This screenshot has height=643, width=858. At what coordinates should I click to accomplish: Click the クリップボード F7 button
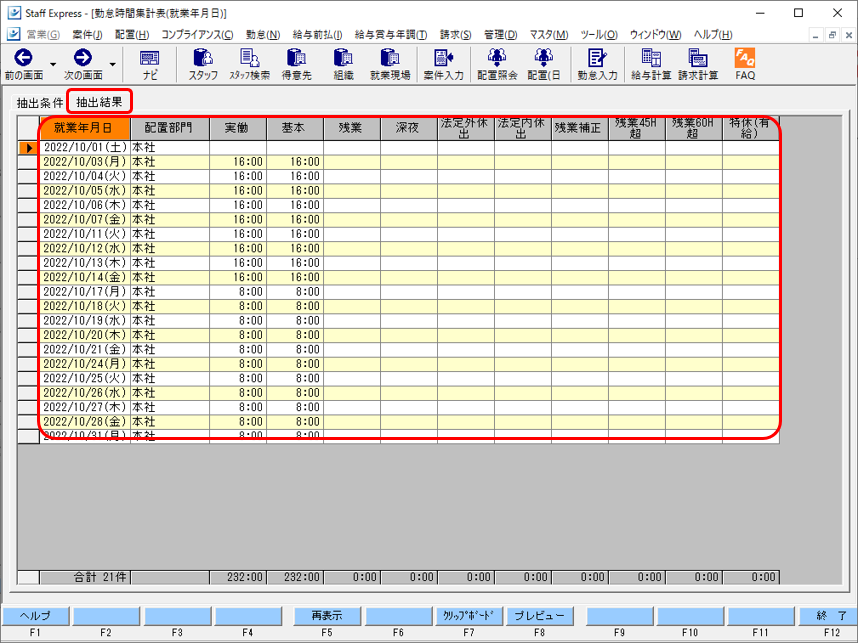tap(469, 616)
